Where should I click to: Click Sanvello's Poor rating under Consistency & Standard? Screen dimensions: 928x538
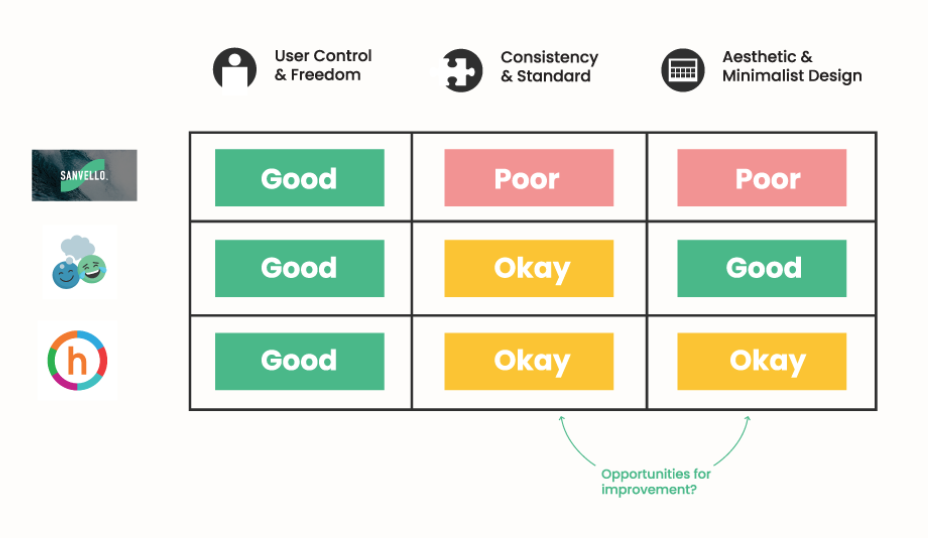click(x=528, y=178)
